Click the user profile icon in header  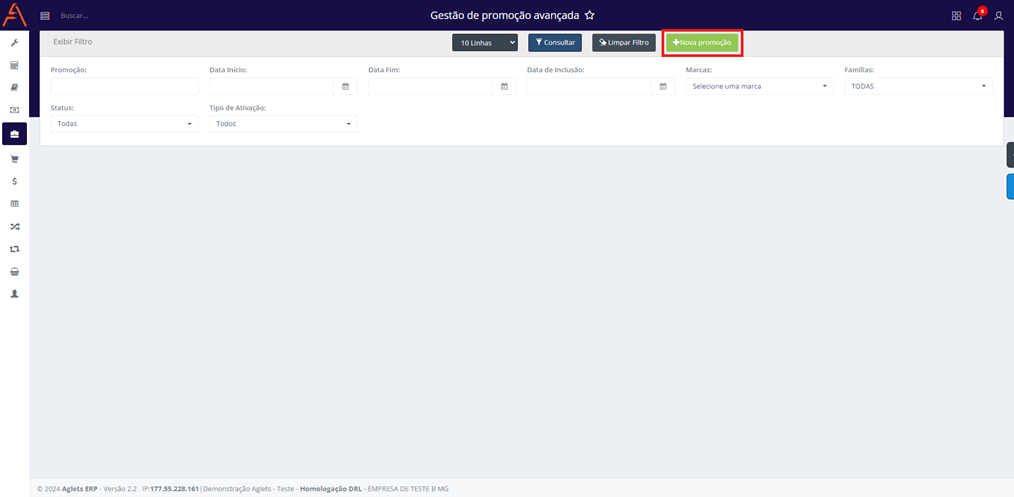[998, 16]
